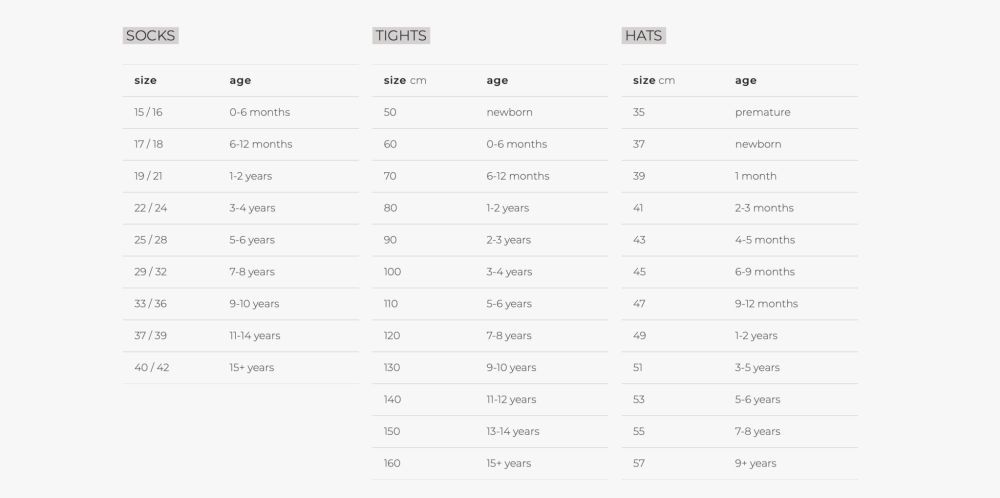Screen dimensions: 1000x498
Task: Select tights size 50 cm
Action: pyautogui.click(x=390, y=112)
